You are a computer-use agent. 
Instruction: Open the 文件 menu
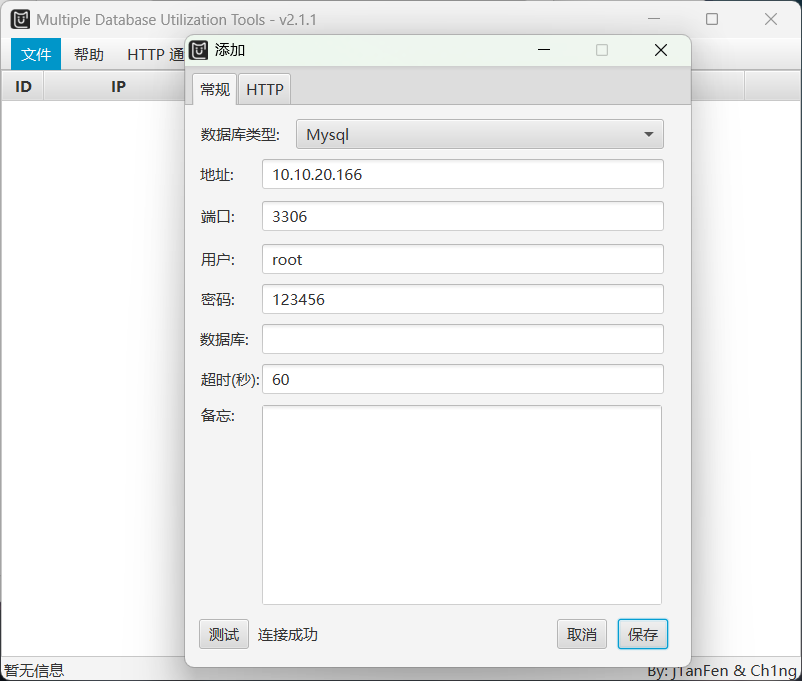(x=36, y=55)
